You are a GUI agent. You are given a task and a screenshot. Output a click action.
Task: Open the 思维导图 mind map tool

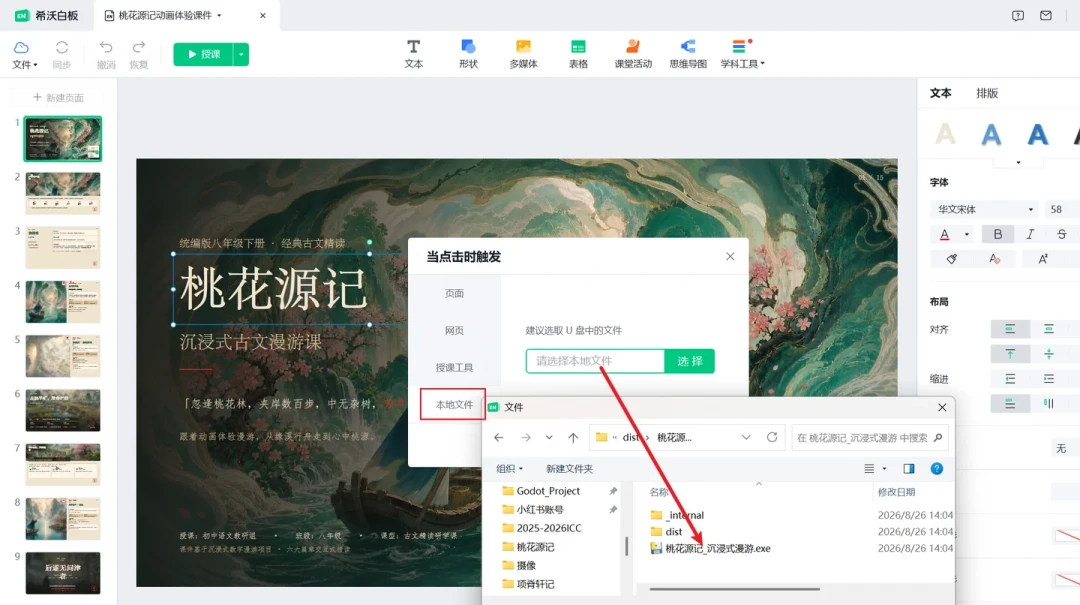click(688, 54)
